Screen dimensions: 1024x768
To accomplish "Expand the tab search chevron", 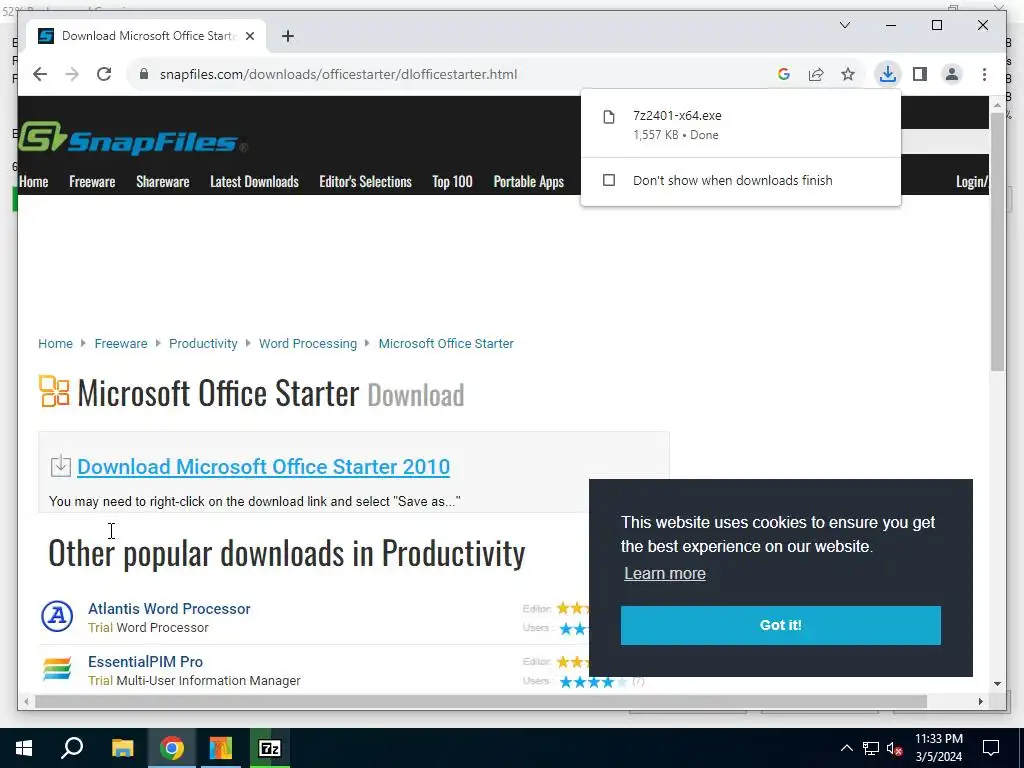I will (x=844, y=25).
